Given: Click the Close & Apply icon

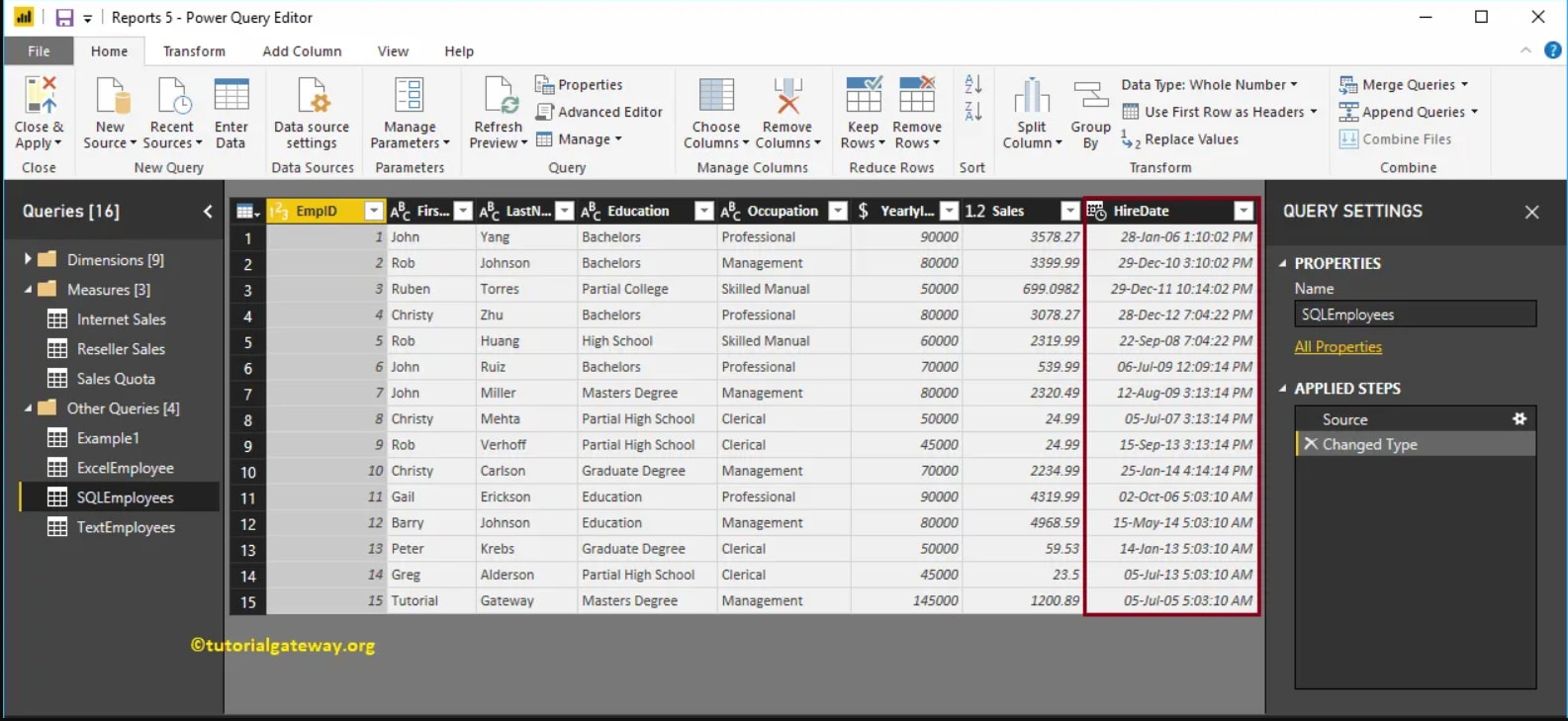Looking at the screenshot, I should click(x=41, y=95).
